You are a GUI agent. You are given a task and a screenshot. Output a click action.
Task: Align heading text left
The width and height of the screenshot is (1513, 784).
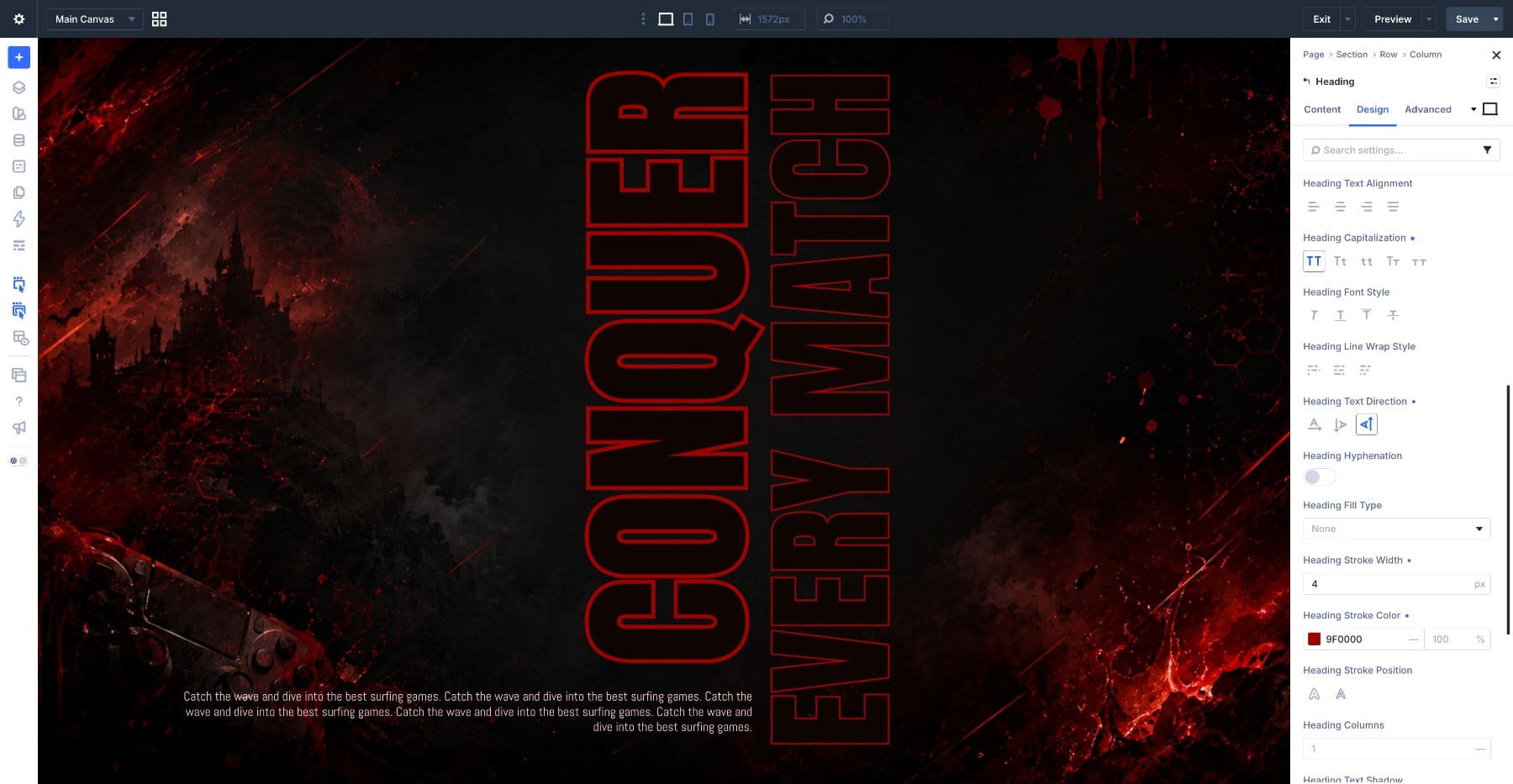pyautogui.click(x=1314, y=207)
